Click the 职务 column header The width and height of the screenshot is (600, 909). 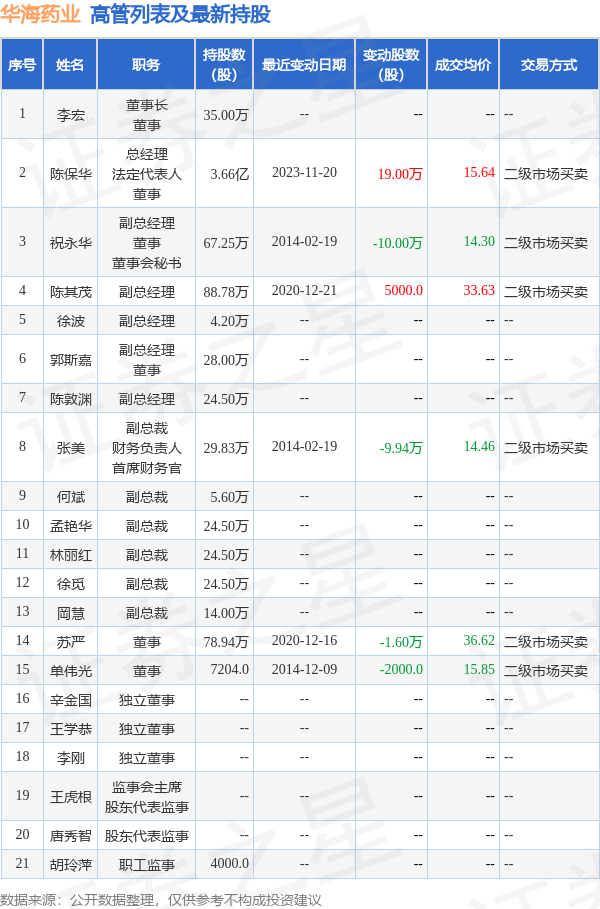point(146,65)
